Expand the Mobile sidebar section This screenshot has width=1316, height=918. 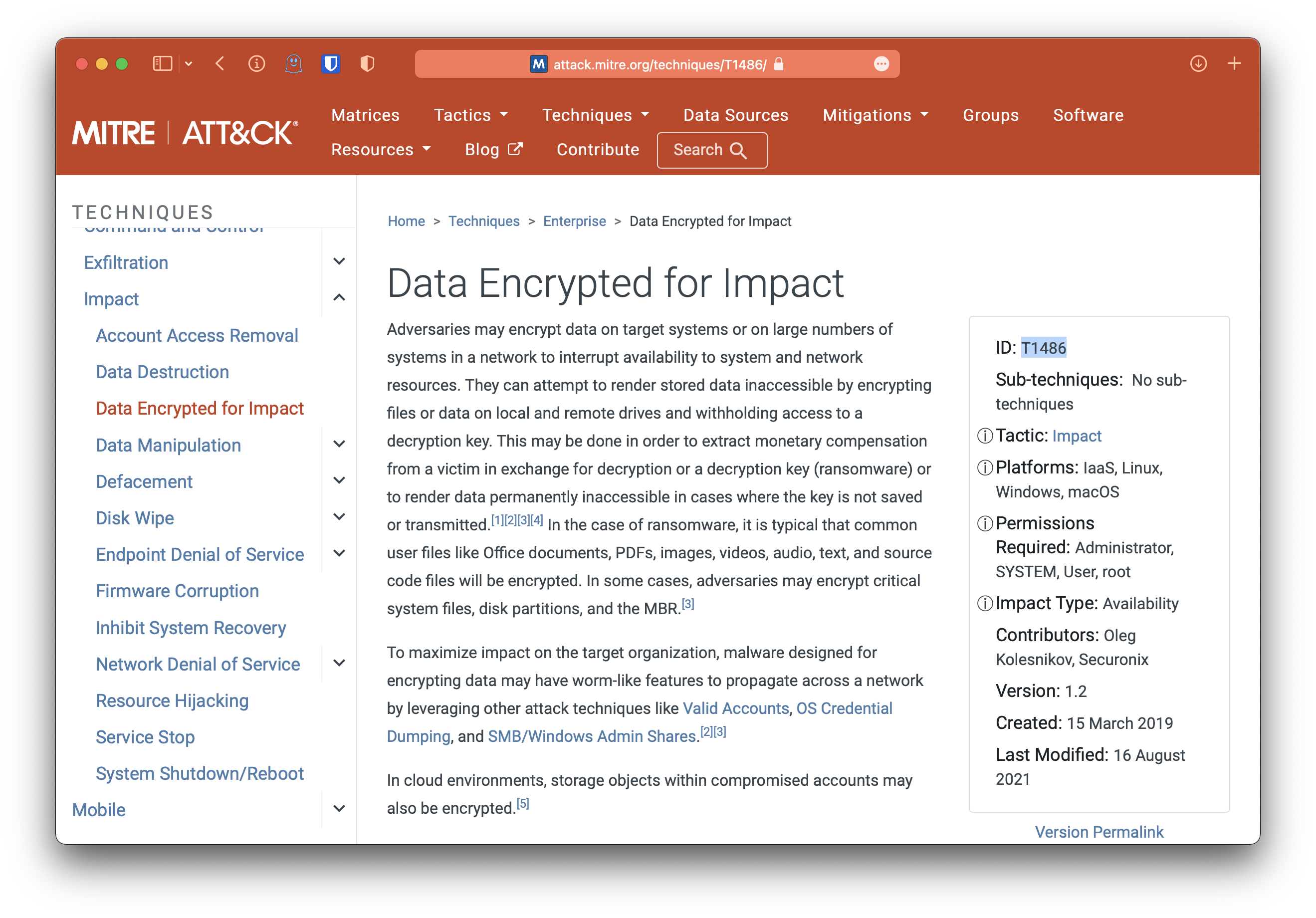click(339, 808)
